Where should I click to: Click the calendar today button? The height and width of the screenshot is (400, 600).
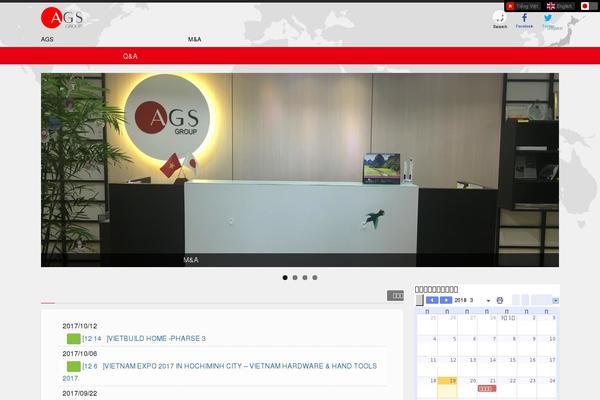coord(420,300)
